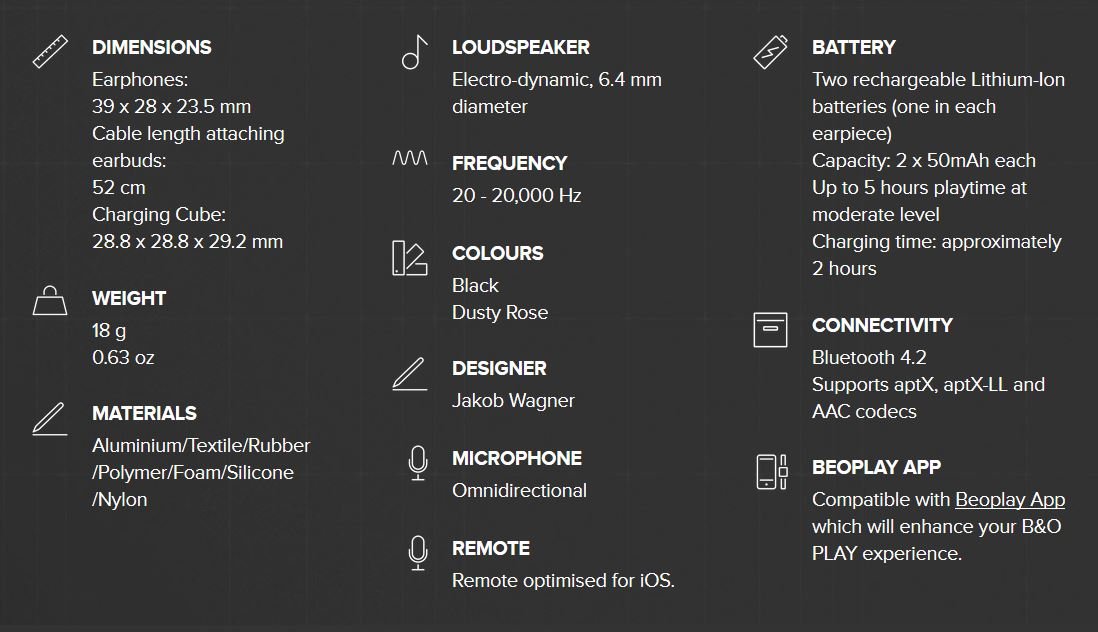Click the Dusty Rose colour text
Image resolution: width=1098 pixels, height=632 pixels.
point(500,312)
